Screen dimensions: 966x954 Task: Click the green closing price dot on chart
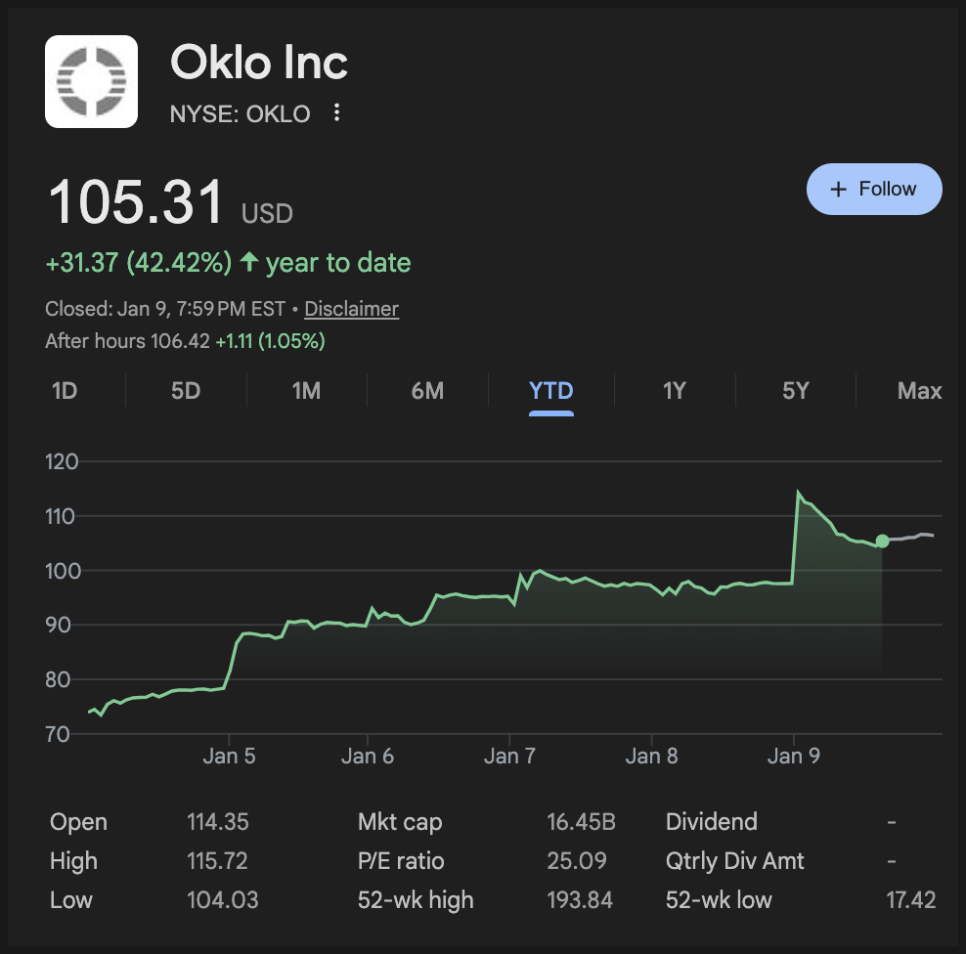[882, 541]
